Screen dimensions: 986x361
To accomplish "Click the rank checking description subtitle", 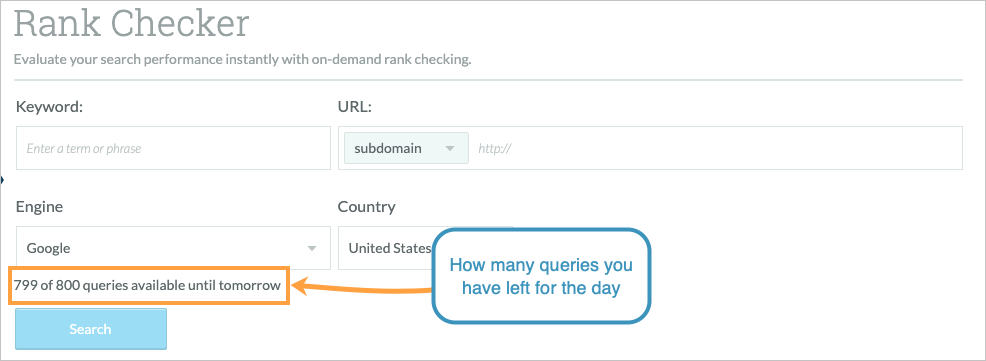I will [x=243, y=60].
